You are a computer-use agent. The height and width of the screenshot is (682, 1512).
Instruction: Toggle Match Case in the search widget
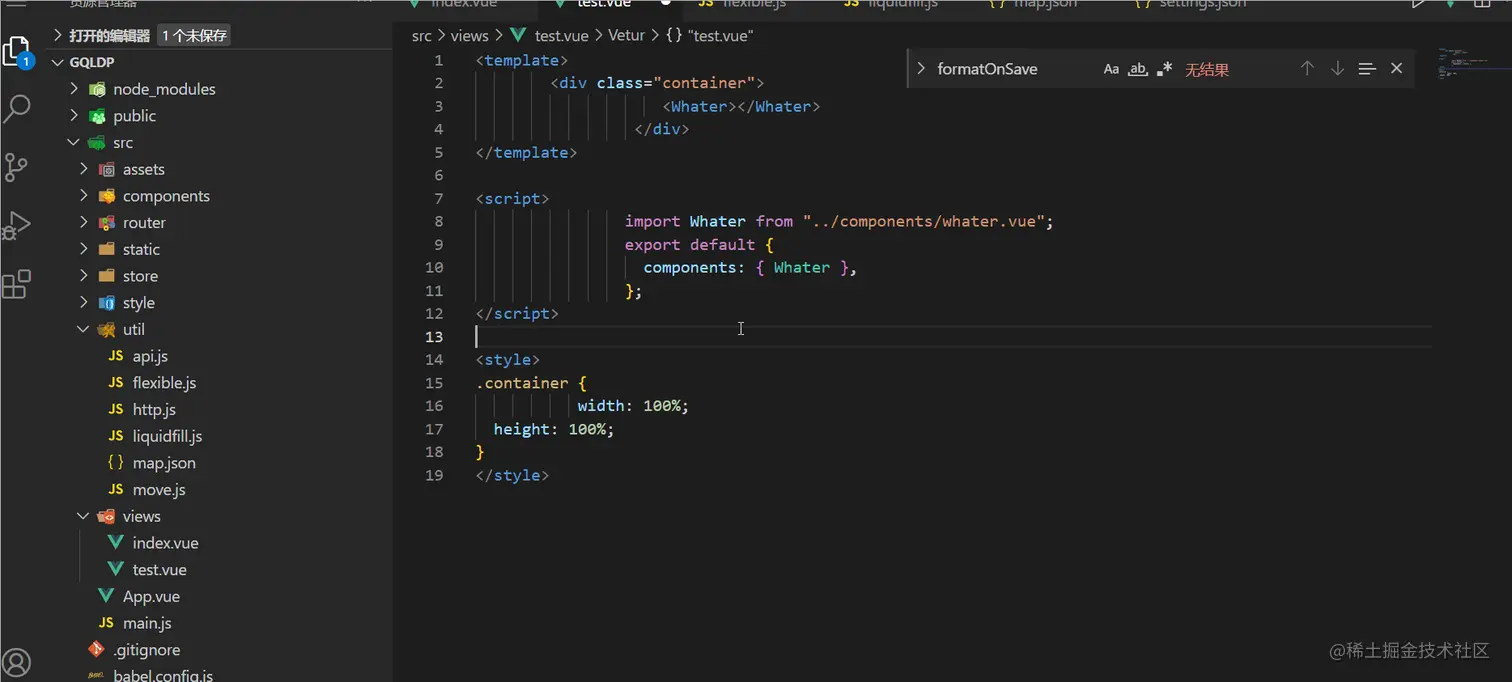pos(1111,68)
